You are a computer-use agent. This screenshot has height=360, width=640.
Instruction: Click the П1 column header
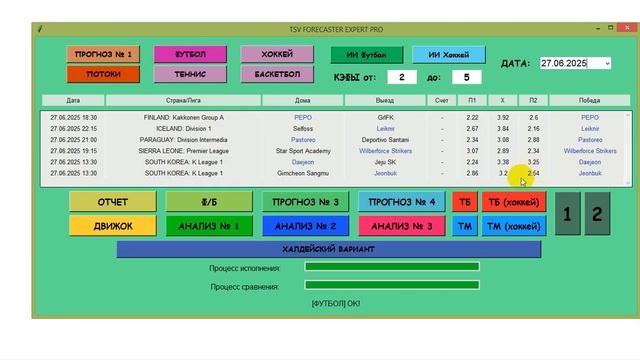472,100
